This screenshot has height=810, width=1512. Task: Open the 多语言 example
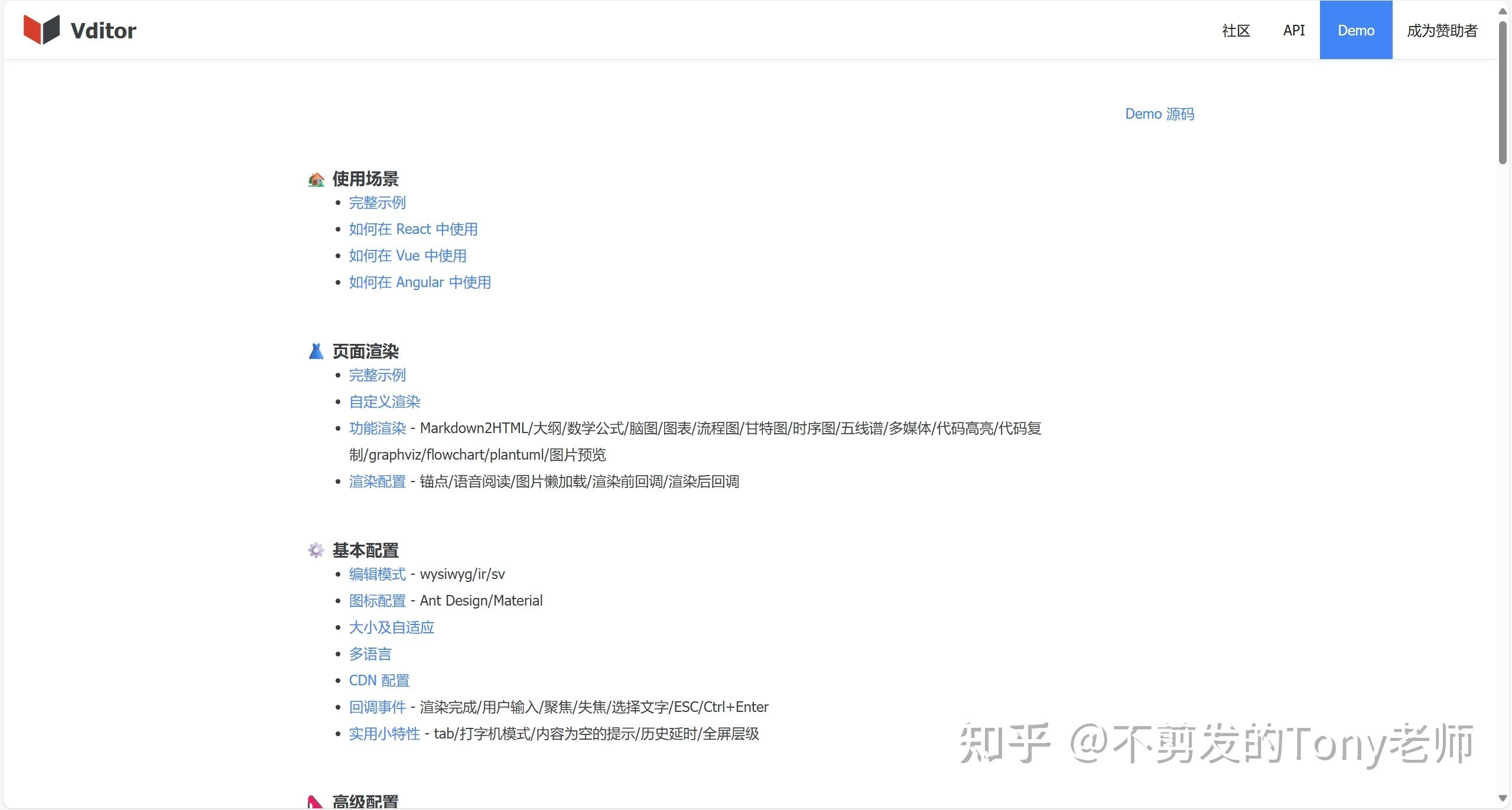pyautogui.click(x=370, y=653)
